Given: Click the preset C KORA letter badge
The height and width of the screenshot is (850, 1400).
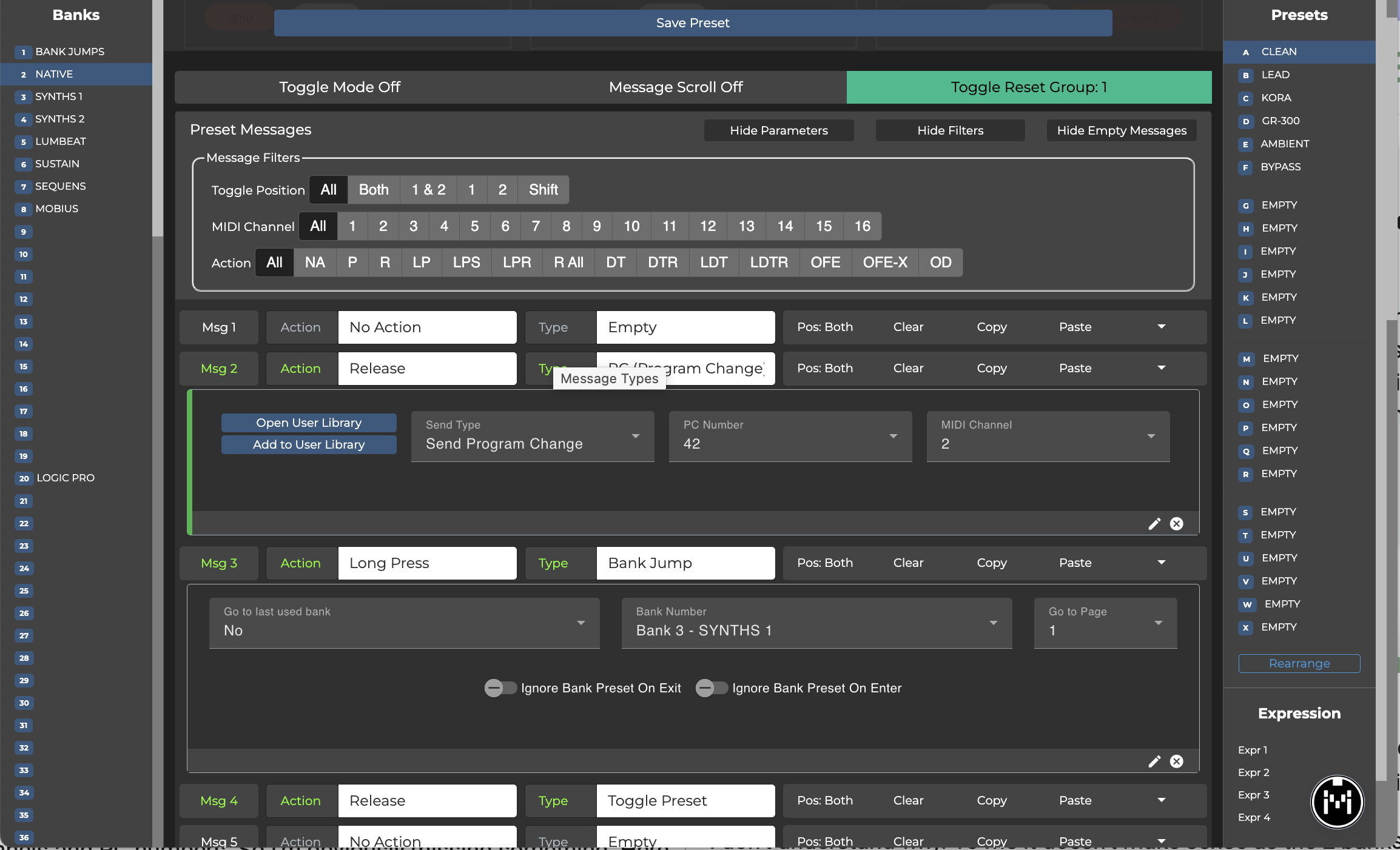Looking at the screenshot, I should pyautogui.click(x=1245, y=98).
